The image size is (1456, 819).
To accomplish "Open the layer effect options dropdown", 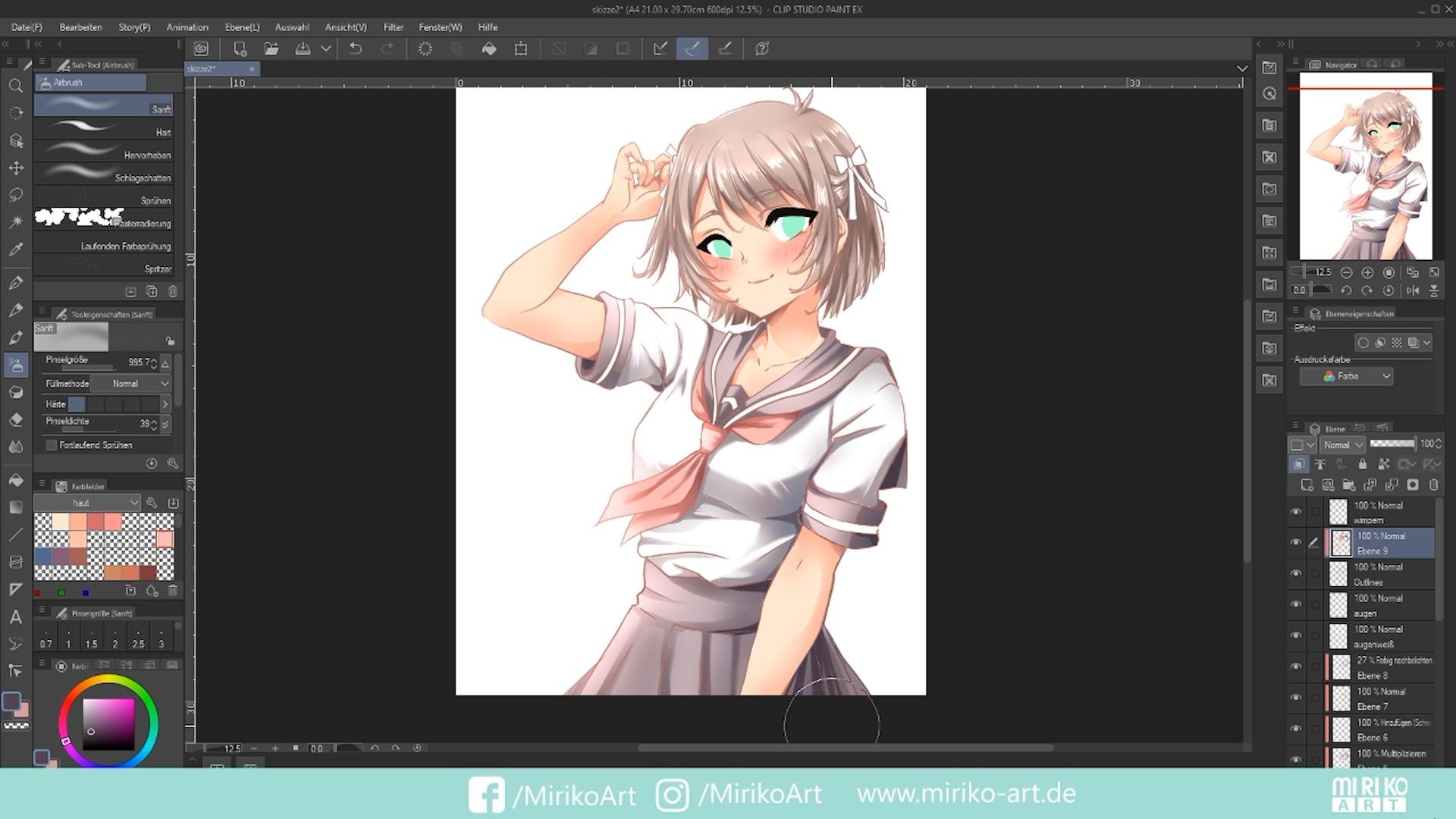I will point(1426,343).
